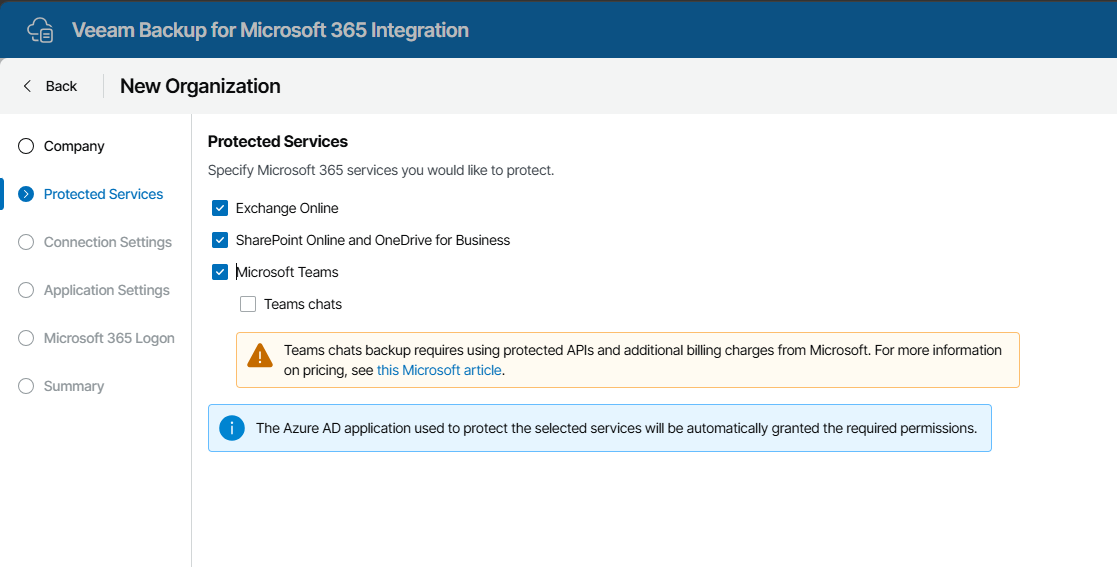Open the Company wizard step
Screen dimensions: 1117x567
(x=74, y=146)
